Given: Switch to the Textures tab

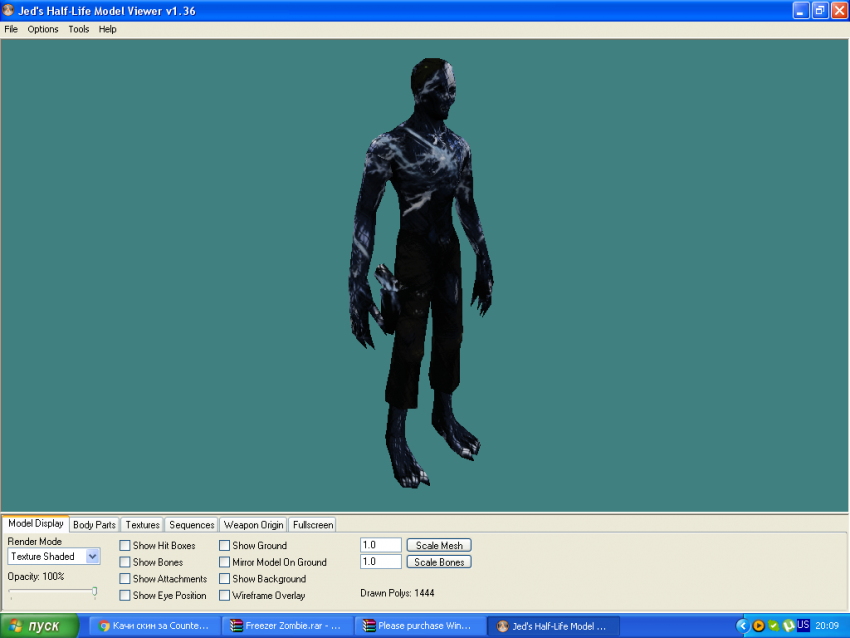Looking at the screenshot, I should pos(142,525).
